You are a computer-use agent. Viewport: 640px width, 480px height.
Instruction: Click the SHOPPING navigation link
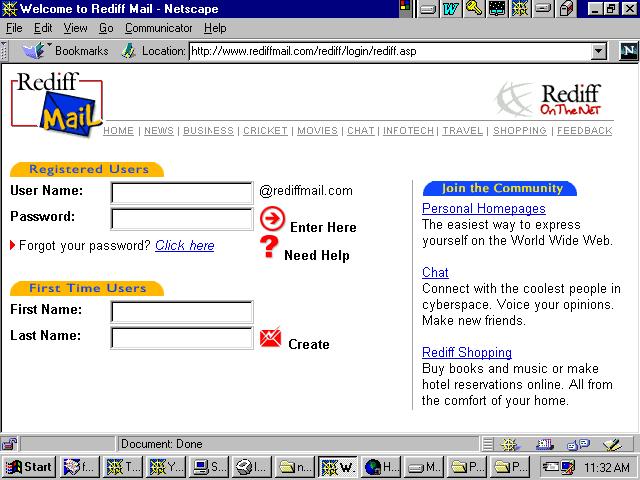[x=520, y=131]
